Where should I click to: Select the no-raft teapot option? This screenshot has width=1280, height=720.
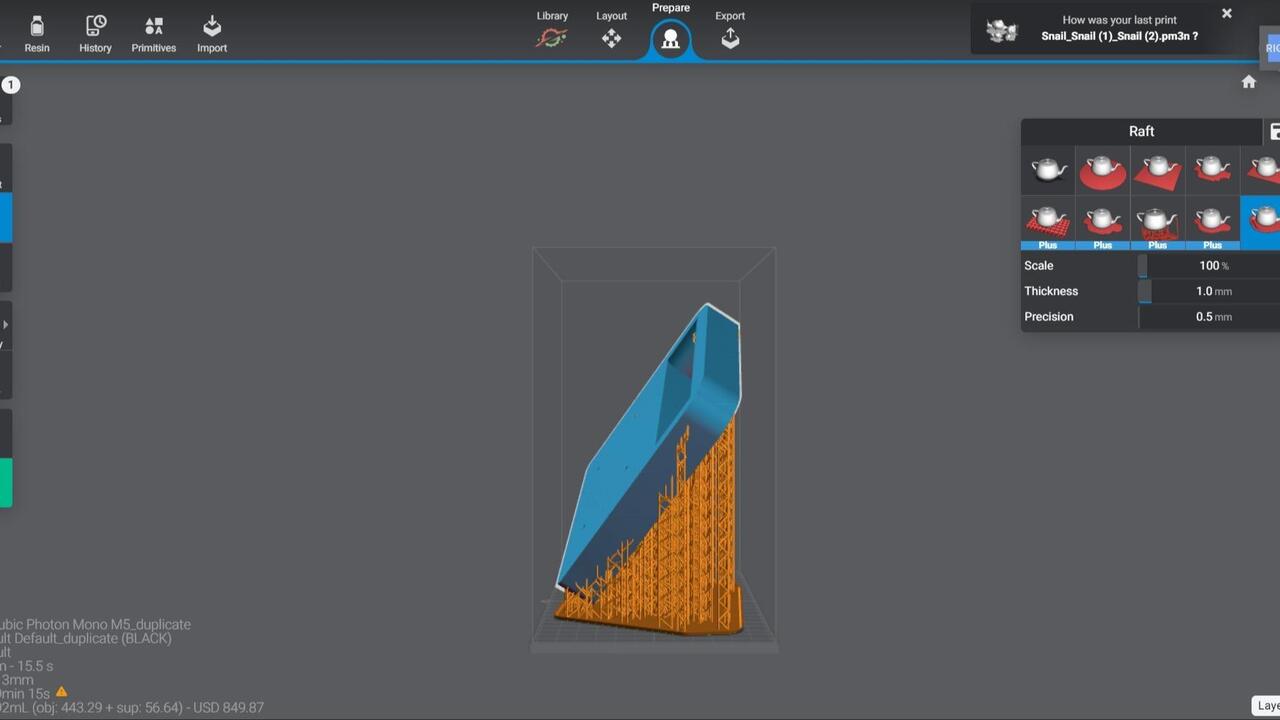[1047, 169]
